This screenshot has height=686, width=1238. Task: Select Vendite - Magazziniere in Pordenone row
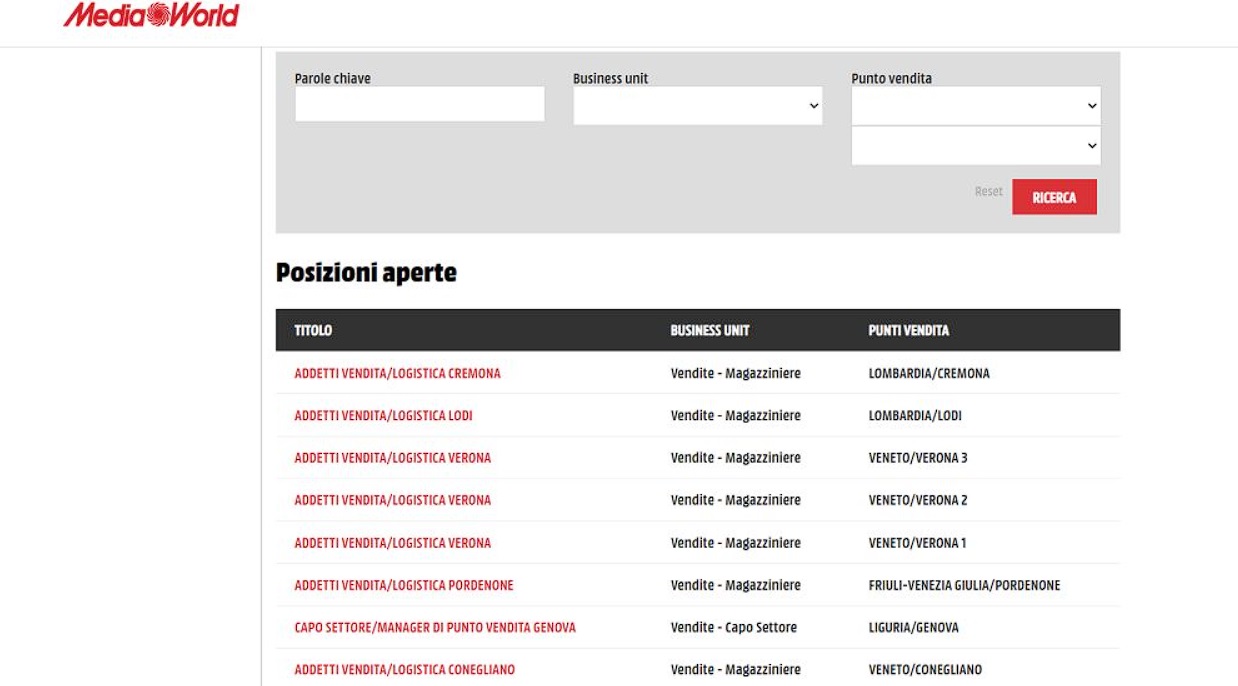click(x=736, y=585)
